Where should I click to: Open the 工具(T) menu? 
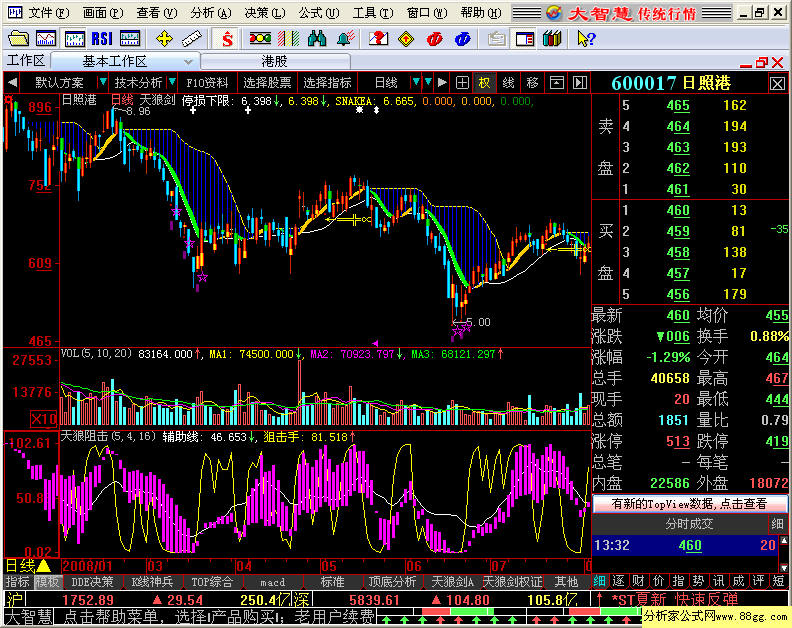click(373, 13)
